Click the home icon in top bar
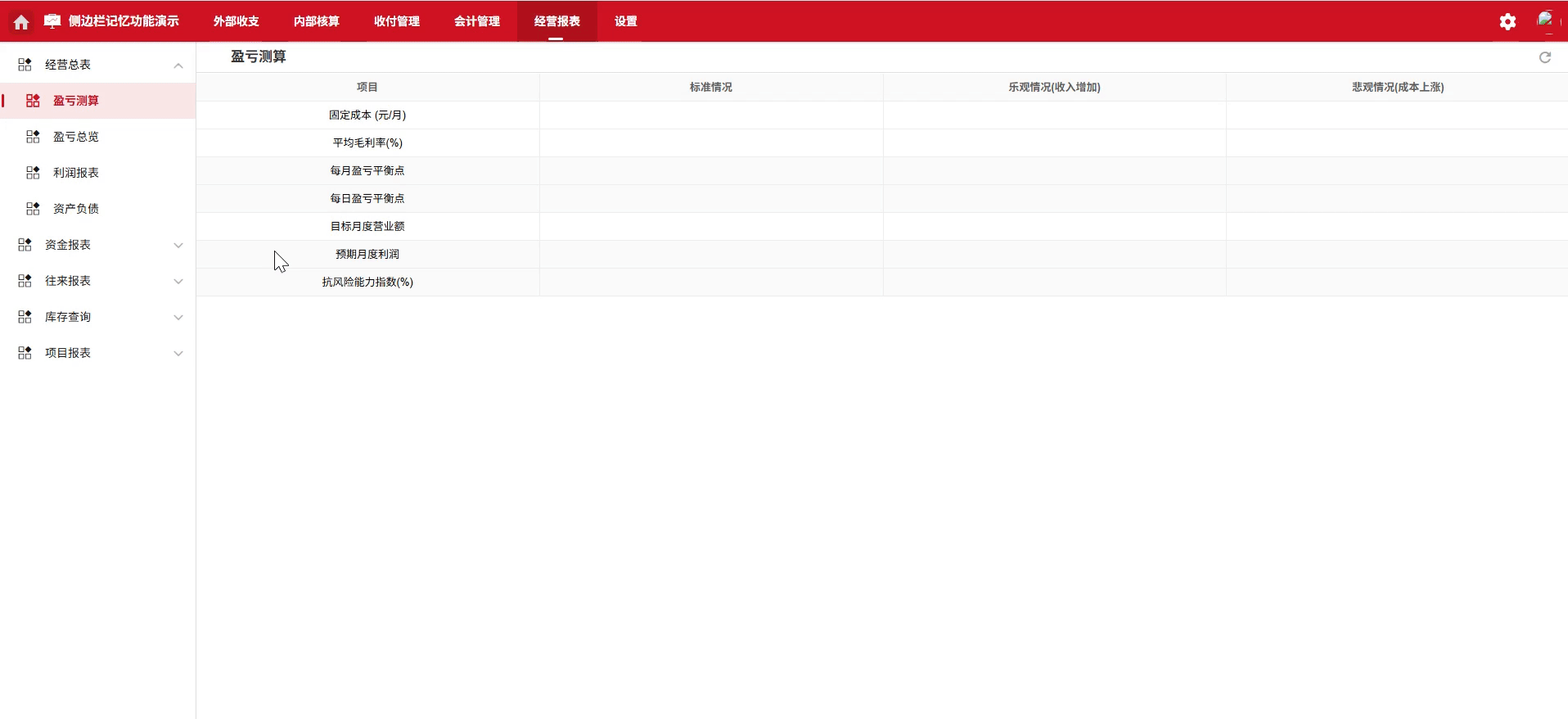The image size is (1568, 719). point(21,22)
